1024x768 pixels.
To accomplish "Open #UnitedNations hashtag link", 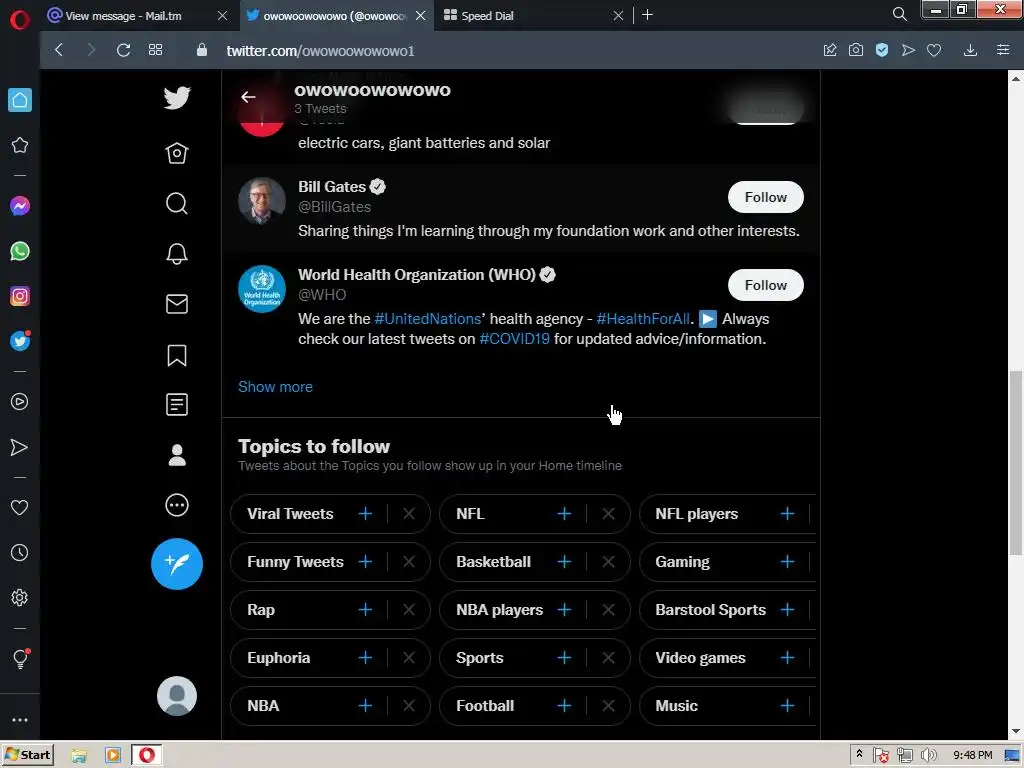I will 427,319.
